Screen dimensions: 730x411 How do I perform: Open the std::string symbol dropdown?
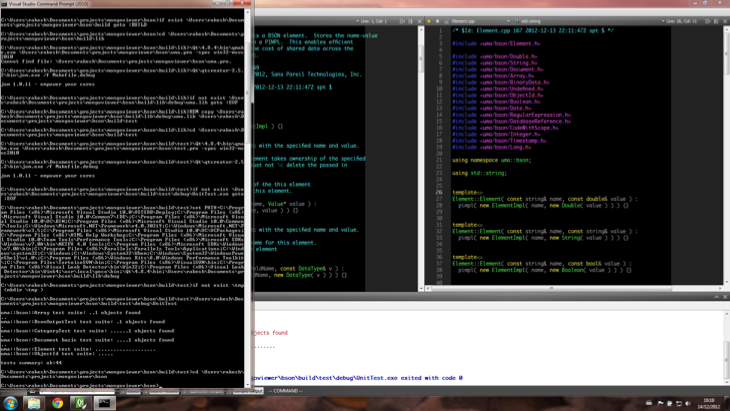[590, 21]
